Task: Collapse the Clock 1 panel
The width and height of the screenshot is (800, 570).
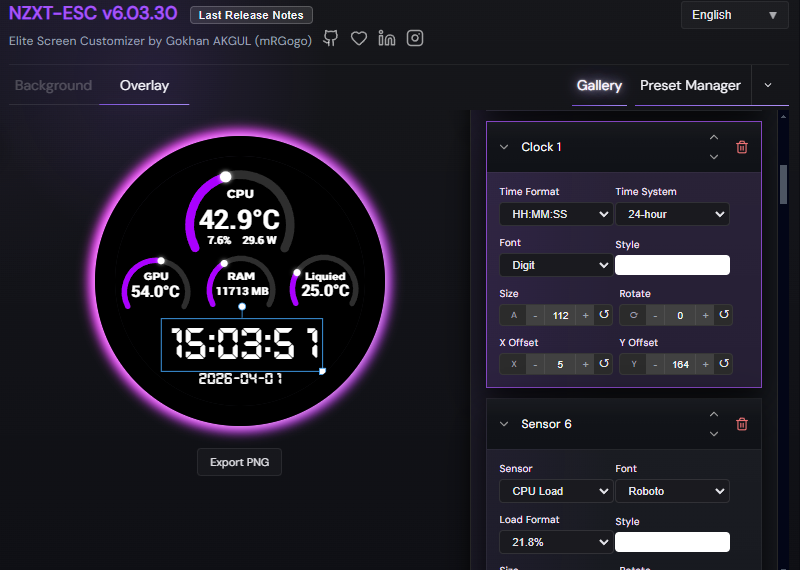Action: tap(504, 147)
